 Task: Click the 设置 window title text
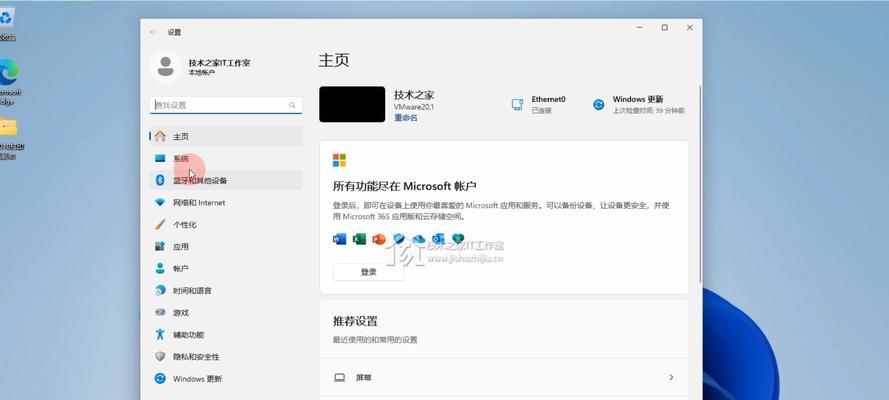click(174, 32)
